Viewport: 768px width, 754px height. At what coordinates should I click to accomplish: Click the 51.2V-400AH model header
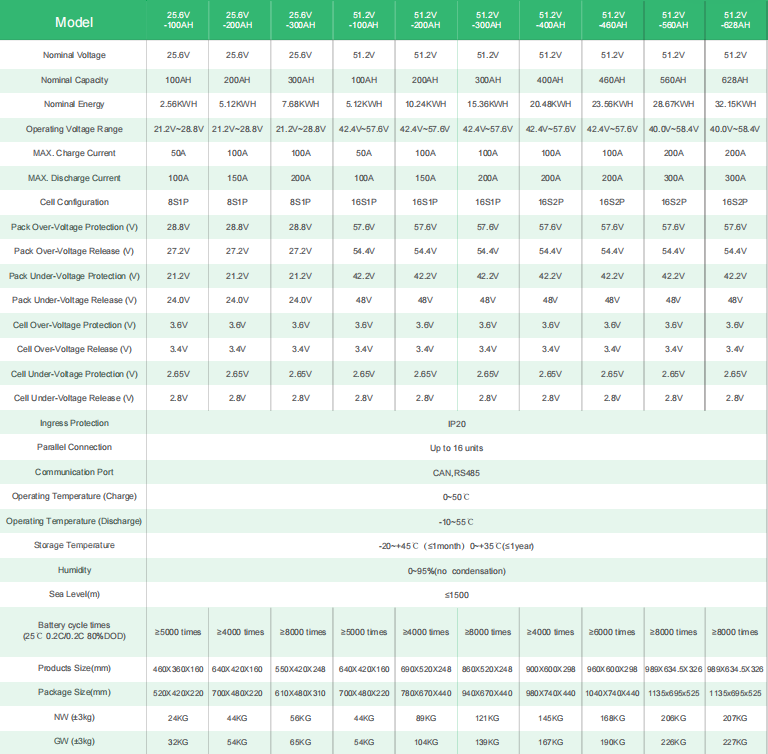[x=551, y=20]
